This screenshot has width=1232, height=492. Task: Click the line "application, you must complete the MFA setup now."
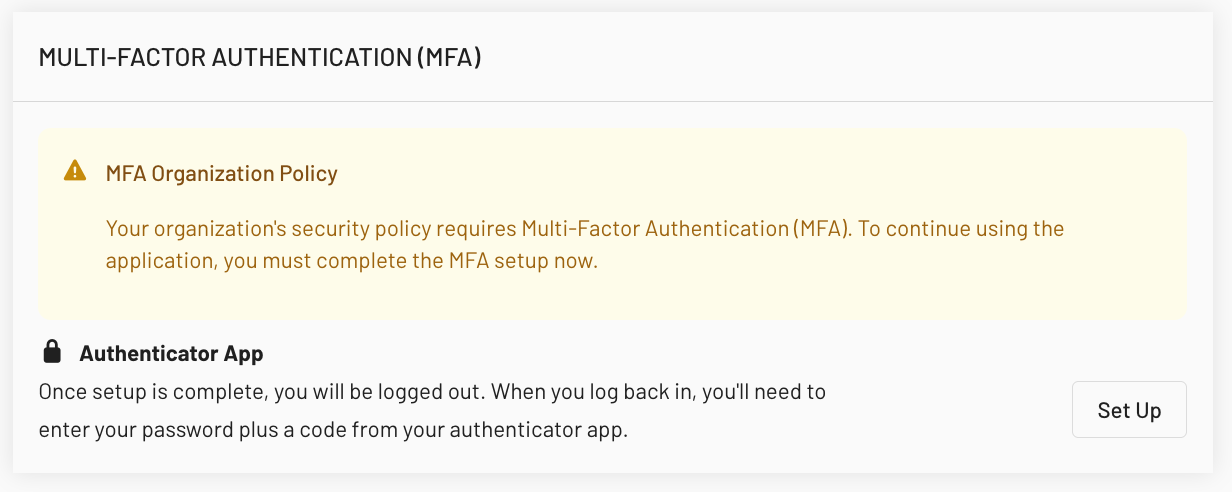[x=352, y=263]
